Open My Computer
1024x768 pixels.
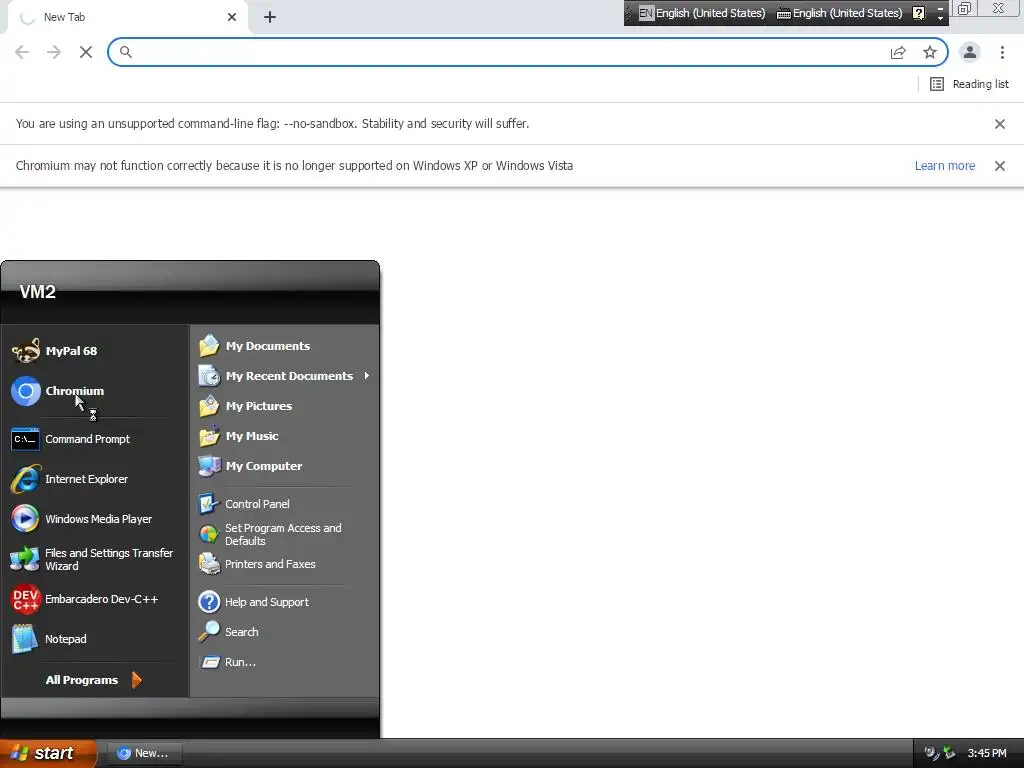pos(284,466)
